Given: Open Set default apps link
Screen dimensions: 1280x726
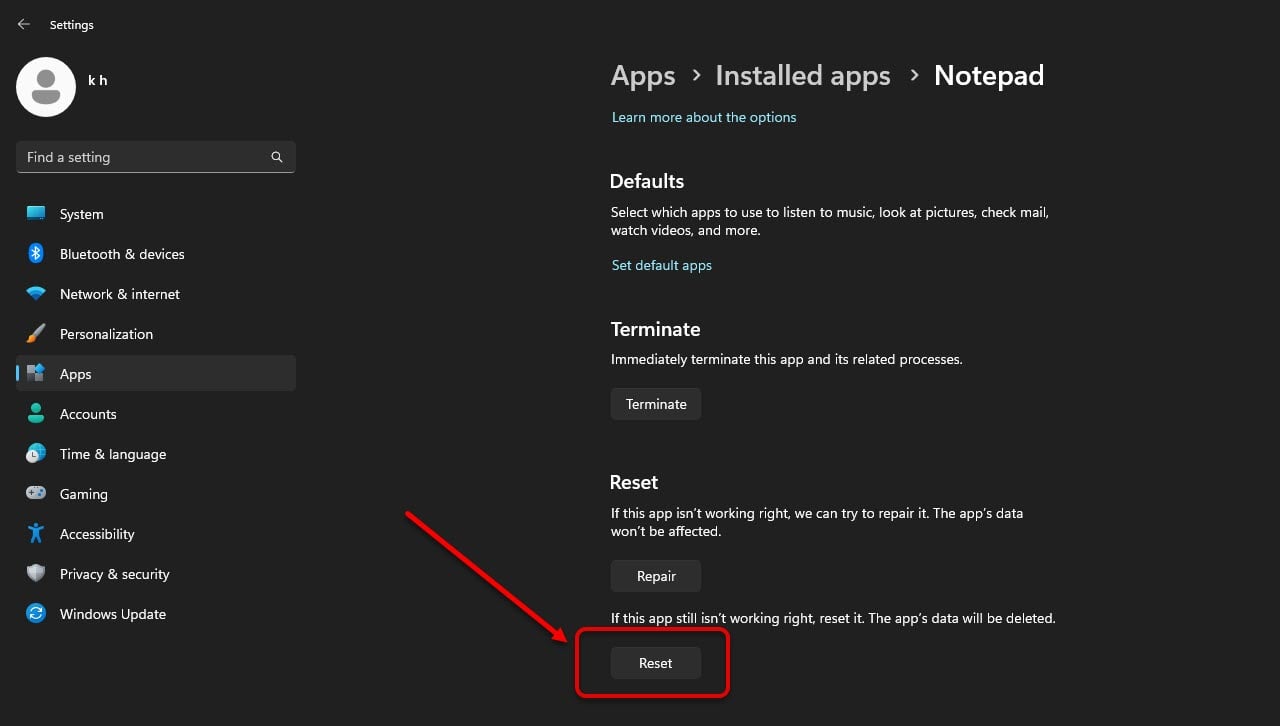Looking at the screenshot, I should point(662,265).
